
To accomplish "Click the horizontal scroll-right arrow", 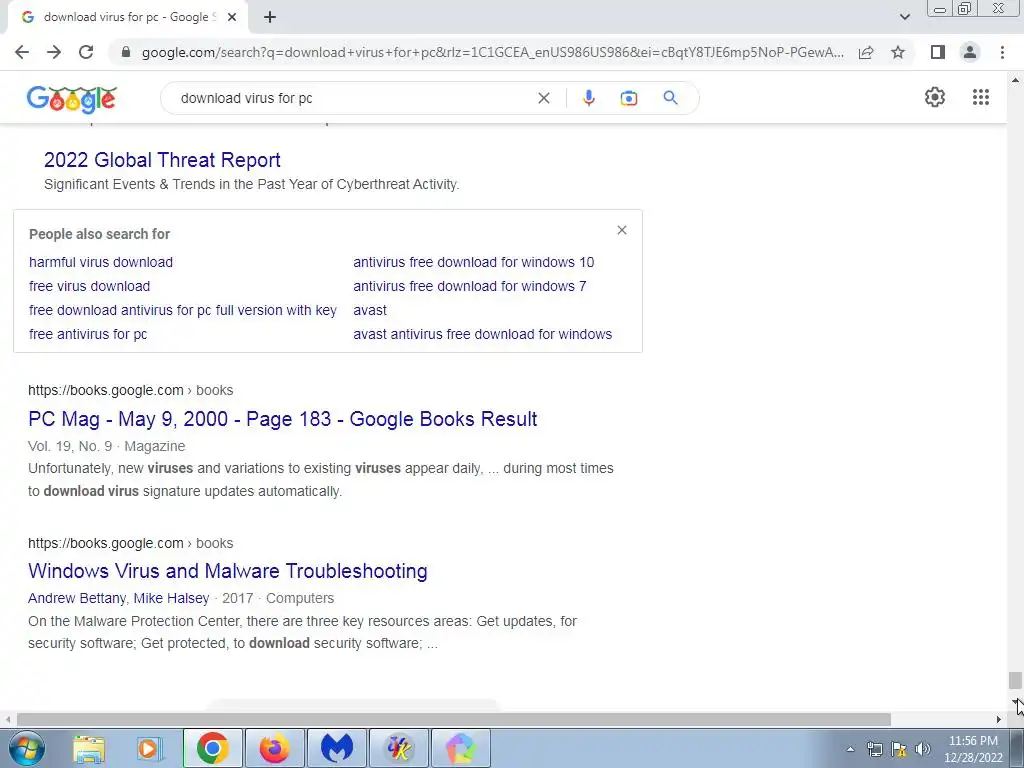I will coord(999,719).
